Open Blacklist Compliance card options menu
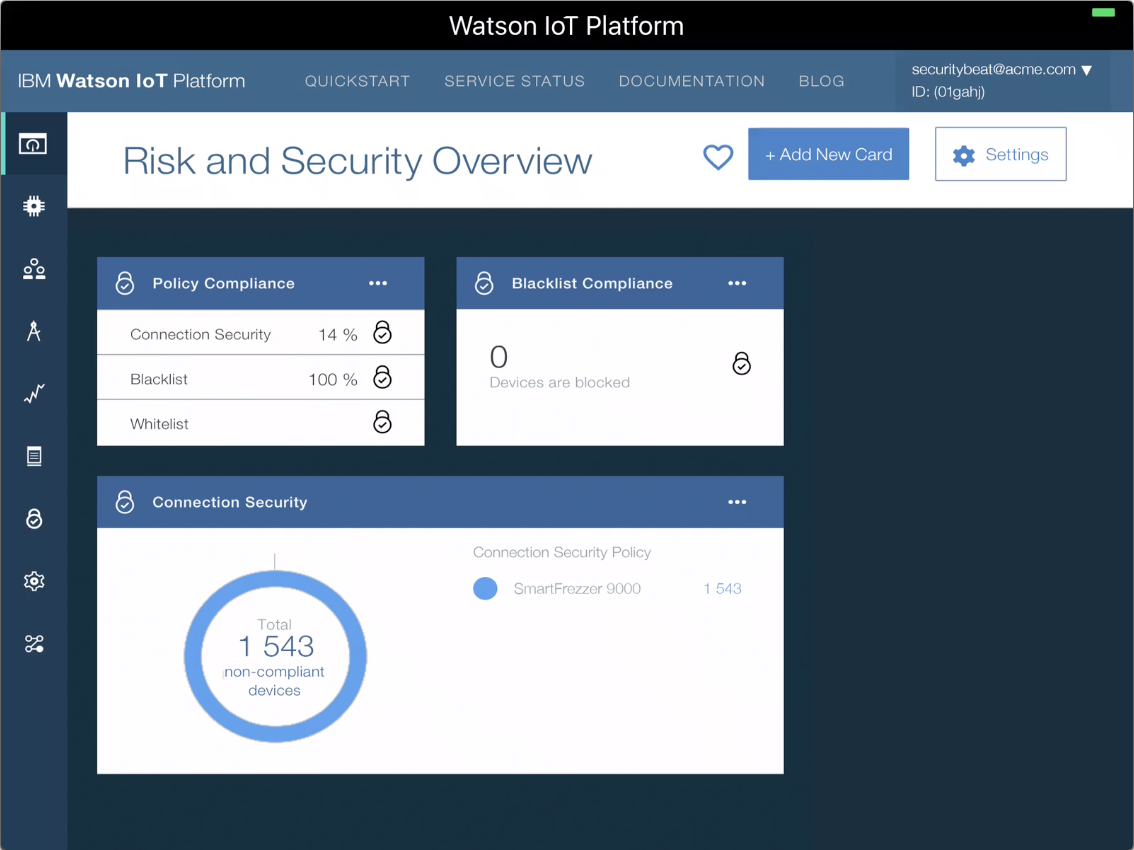 (737, 283)
